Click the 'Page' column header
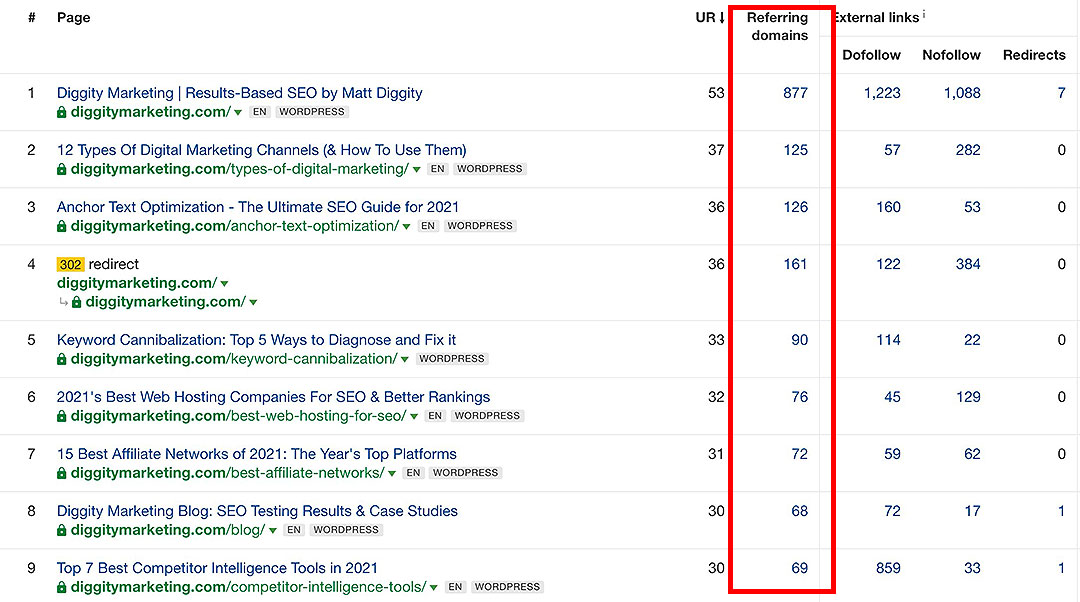Screen dimensions: 1080x602 74,18
